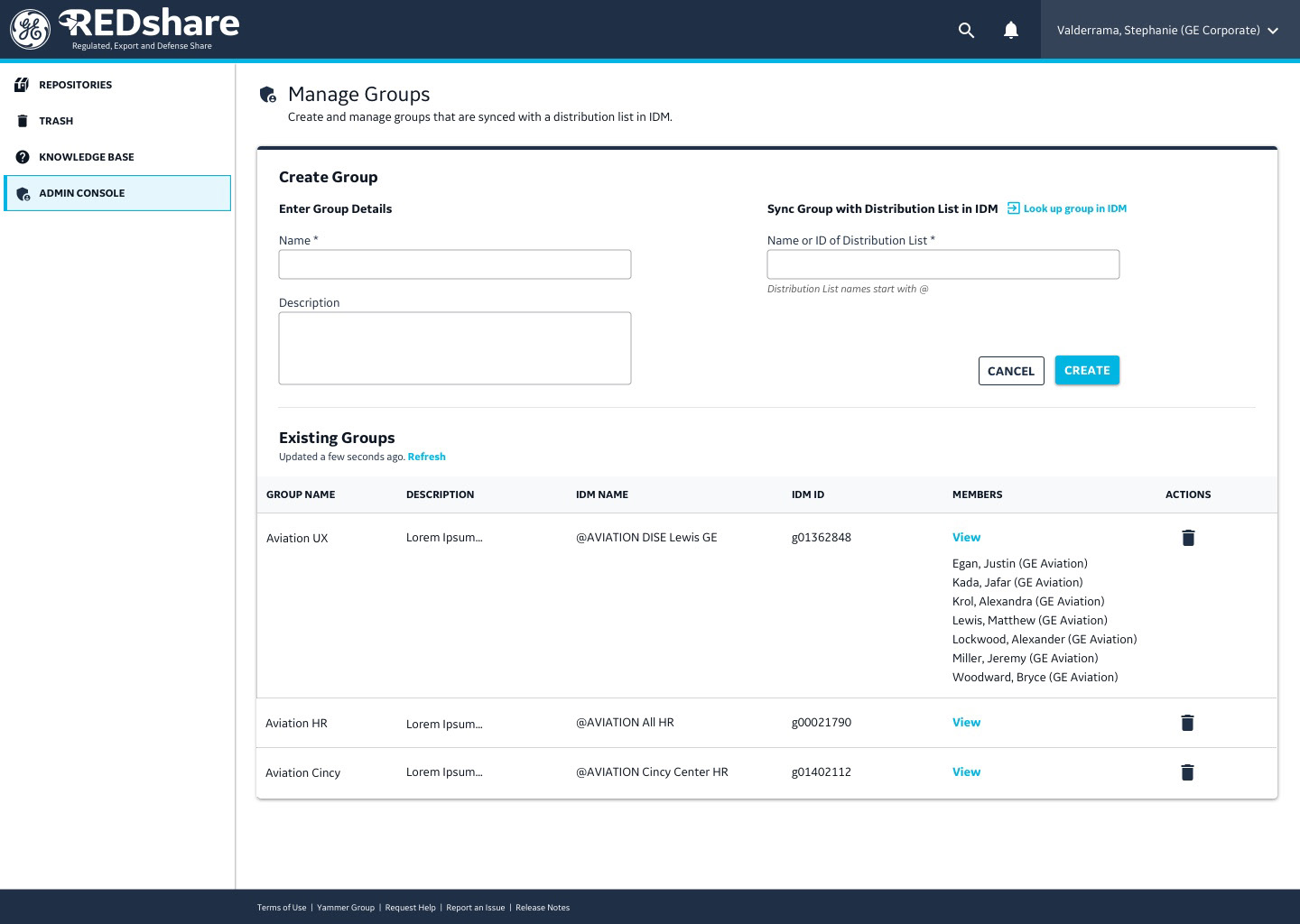Click the GE logo in header

30,30
